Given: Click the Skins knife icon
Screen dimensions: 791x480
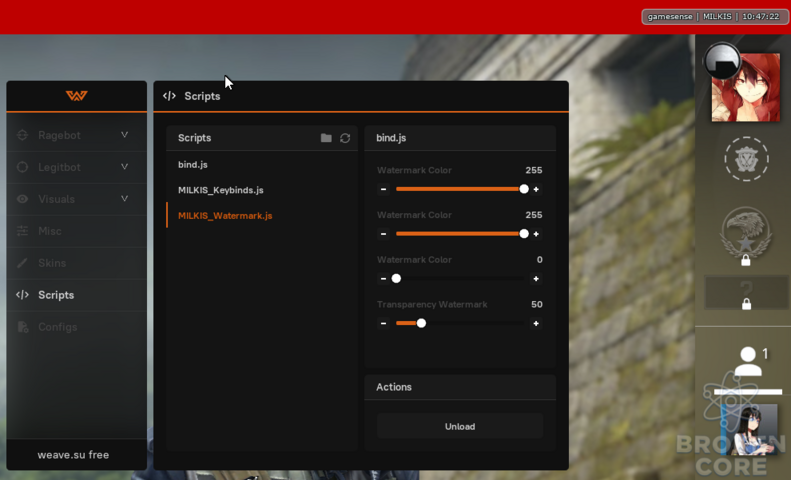Looking at the screenshot, I should pos(22,263).
